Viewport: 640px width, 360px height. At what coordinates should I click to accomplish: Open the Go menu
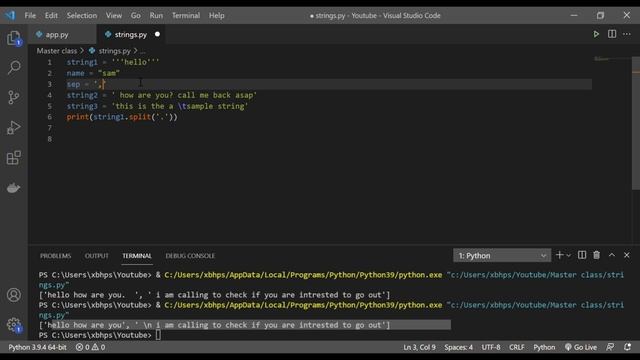[x=136, y=16]
